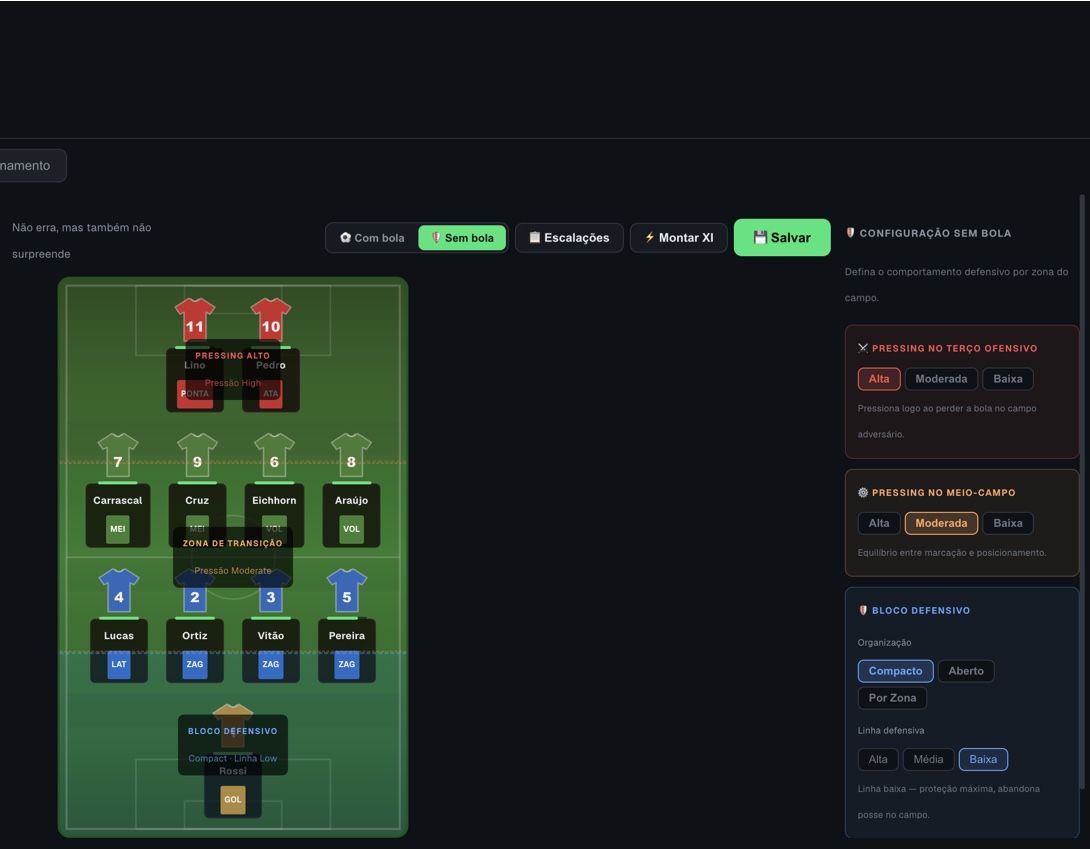Click the ZAG position badge under Ortiz

[x=195, y=665]
